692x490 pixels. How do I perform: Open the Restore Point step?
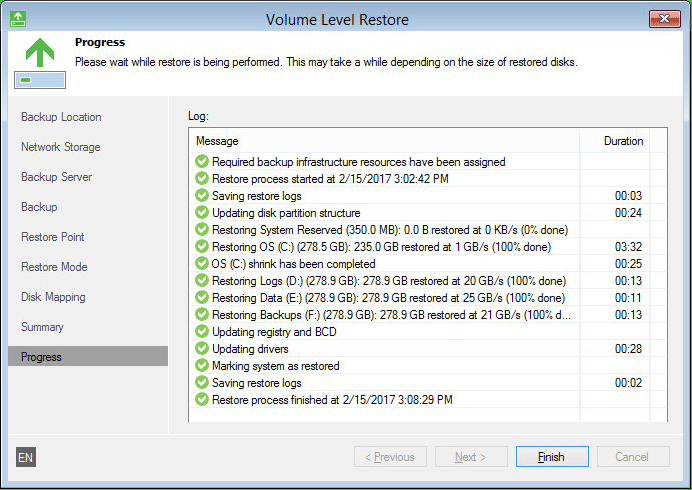53,237
